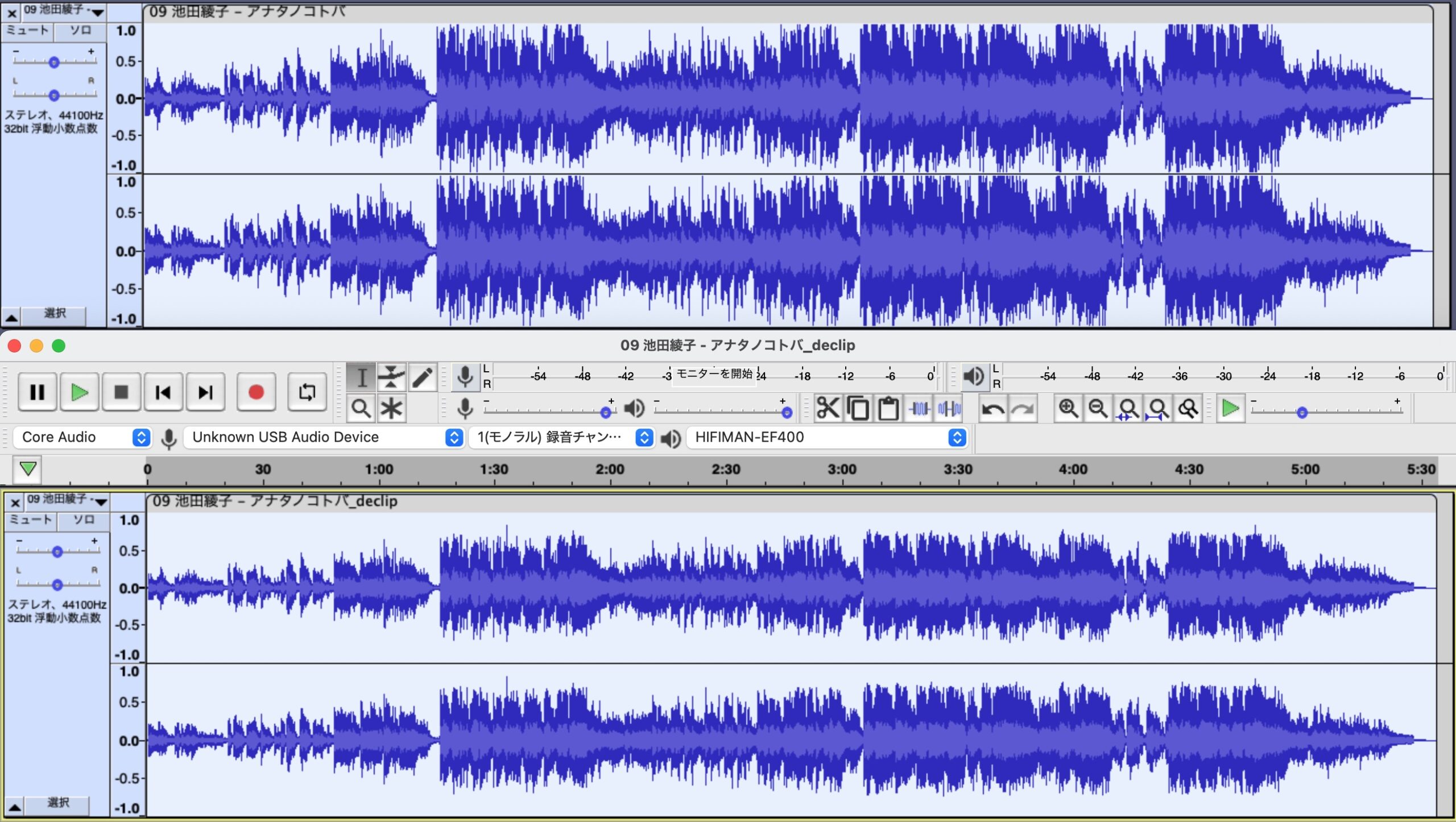This screenshot has width=1456, height=822.
Task: Select the Multi-tool asterisk icon
Action: click(391, 408)
